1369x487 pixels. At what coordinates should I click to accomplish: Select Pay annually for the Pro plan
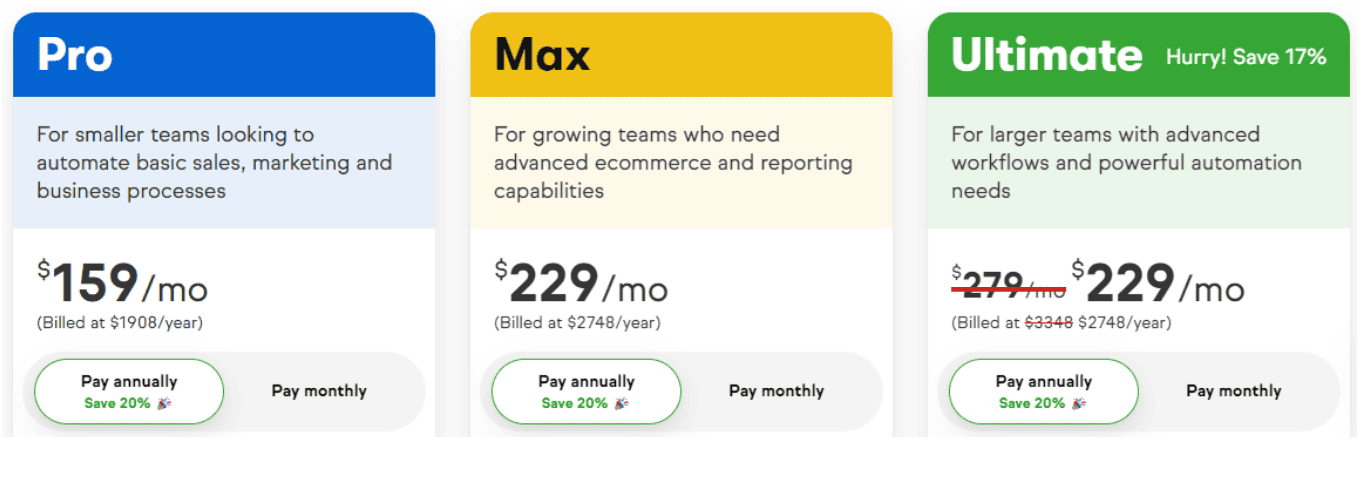point(129,392)
